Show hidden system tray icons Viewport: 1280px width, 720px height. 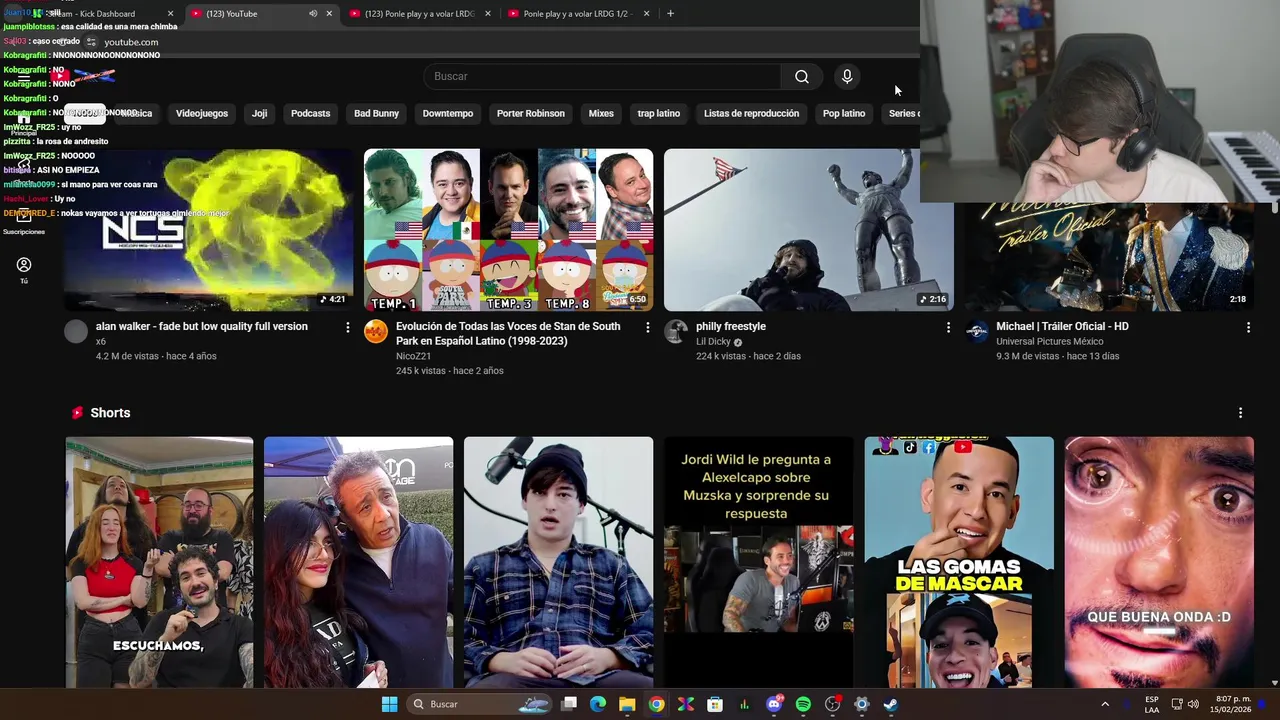pos(1105,704)
